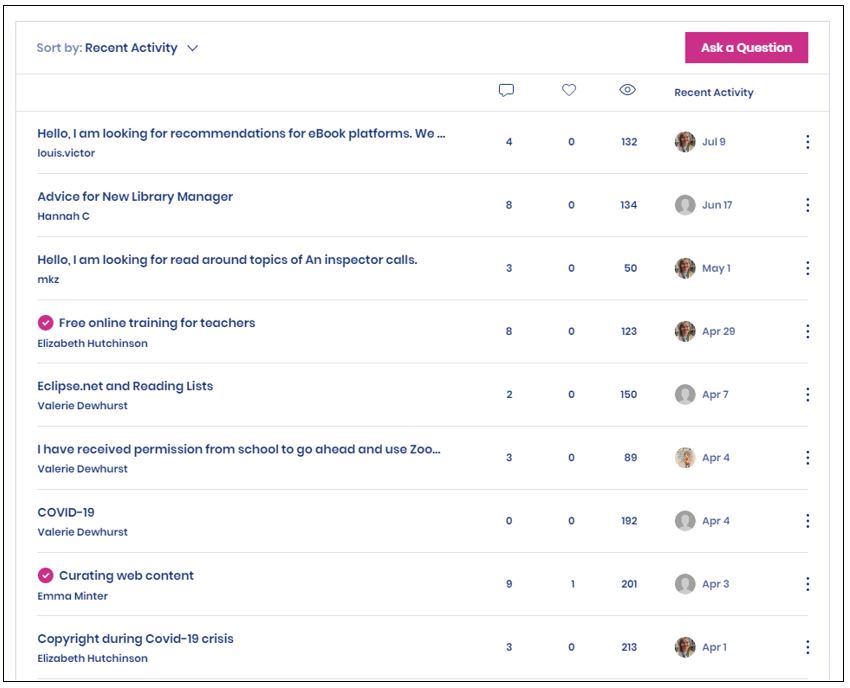This screenshot has height=688, width=850.
Task: Click the avatar next to Jul 9
Action: [685, 142]
